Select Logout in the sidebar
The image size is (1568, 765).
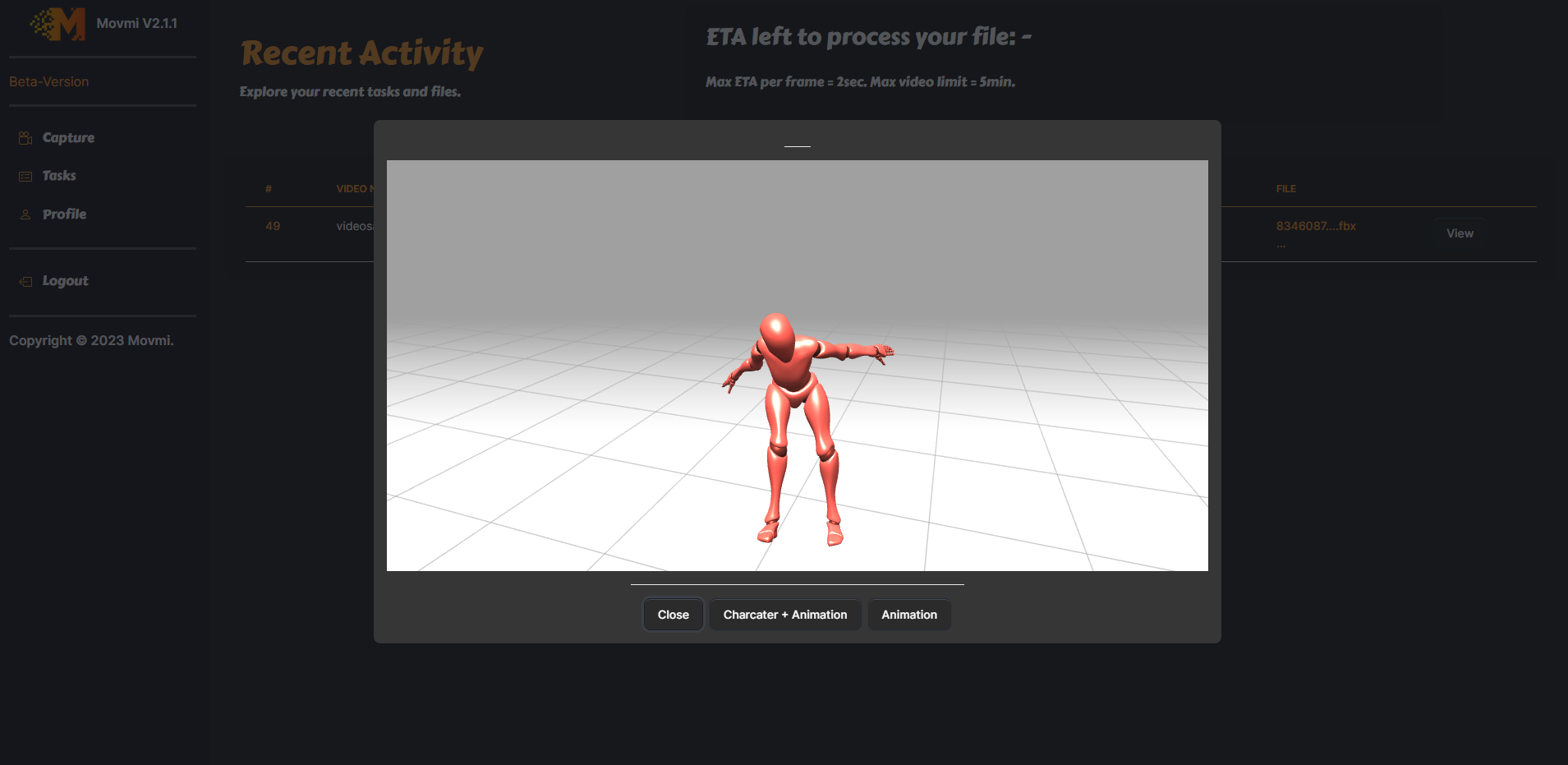pos(65,281)
